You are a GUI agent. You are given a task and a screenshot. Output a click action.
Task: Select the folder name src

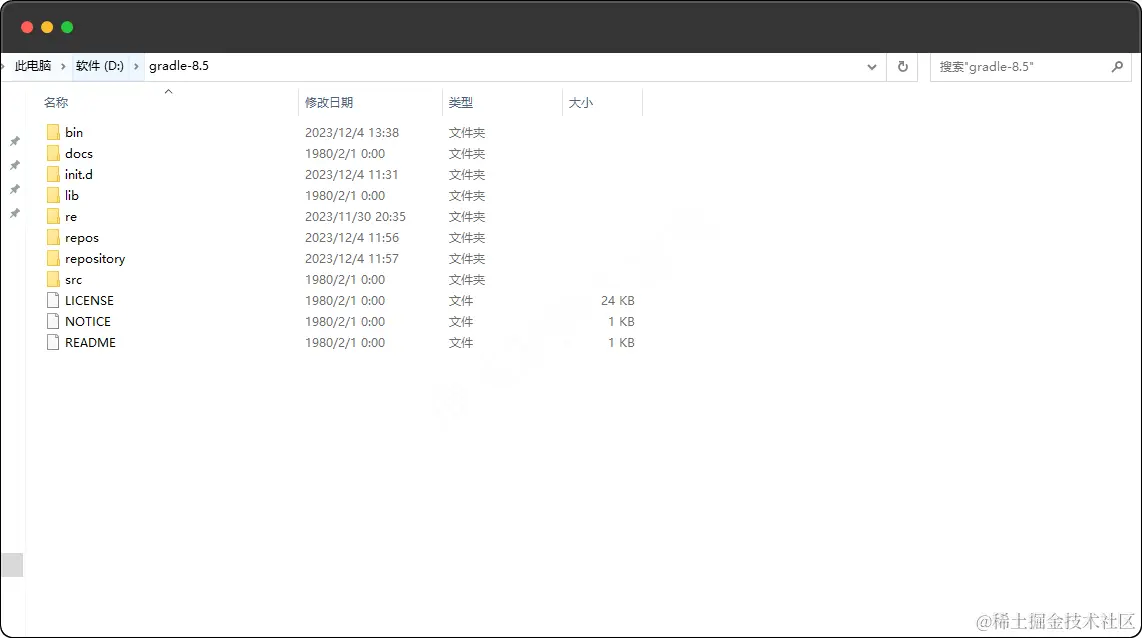pyautogui.click(x=74, y=280)
